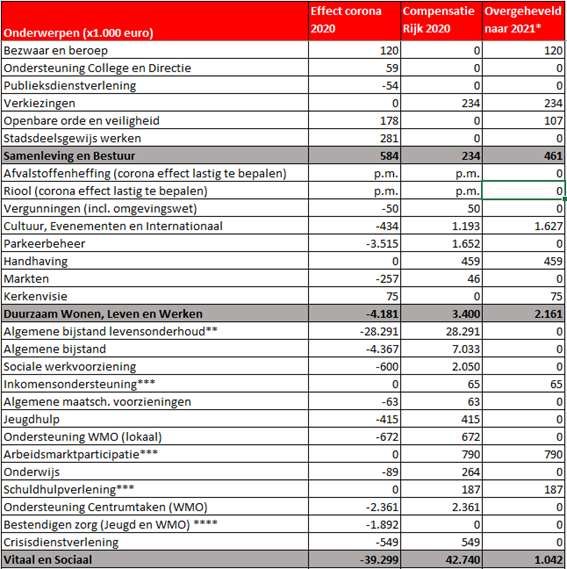Select the 'Compensatie Rijk 2020' header cell
Viewport: 567px width, 569px height.
tap(441, 21)
